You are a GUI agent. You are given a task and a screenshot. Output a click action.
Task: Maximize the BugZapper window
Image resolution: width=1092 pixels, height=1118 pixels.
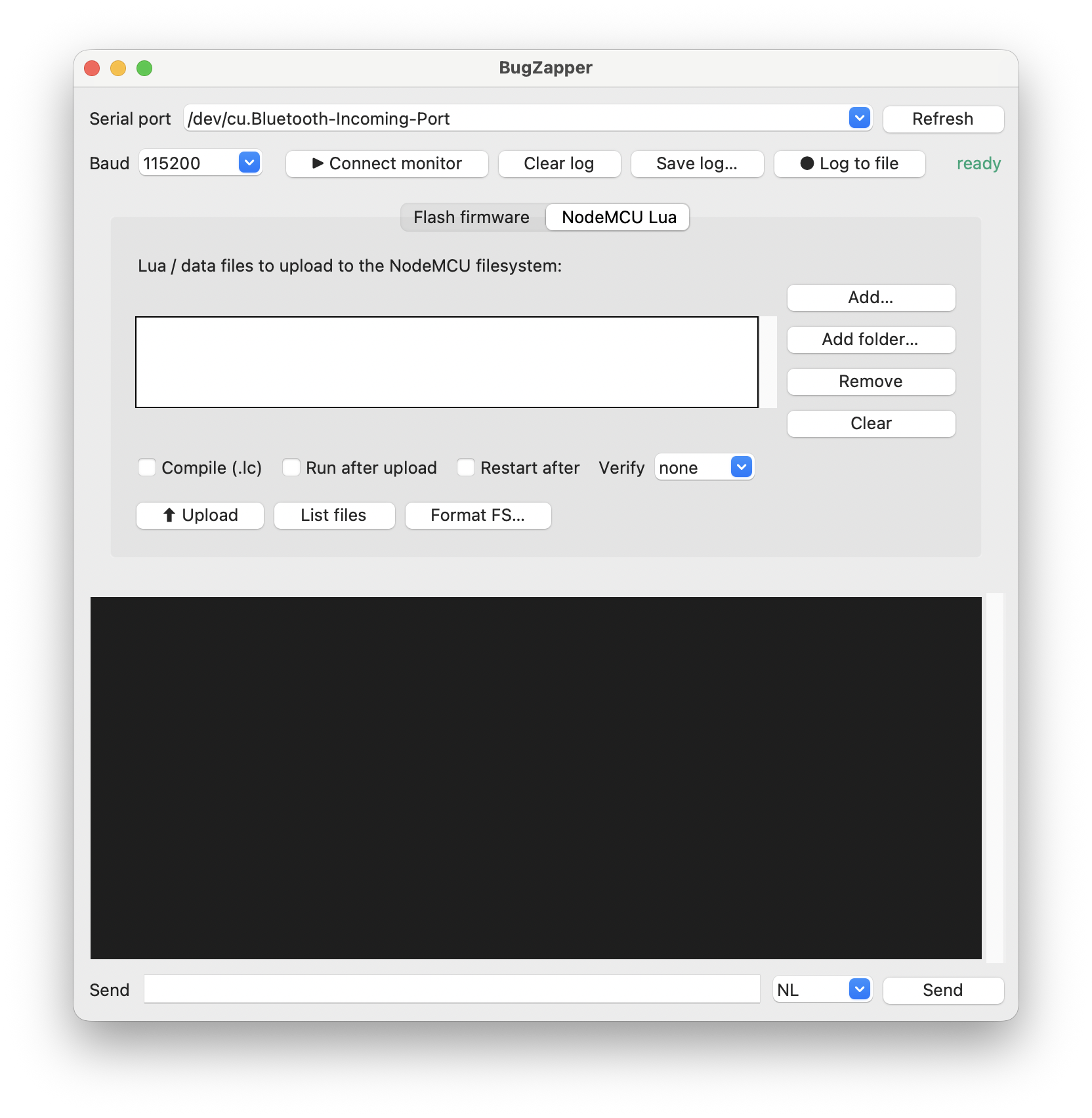click(144, 68)
